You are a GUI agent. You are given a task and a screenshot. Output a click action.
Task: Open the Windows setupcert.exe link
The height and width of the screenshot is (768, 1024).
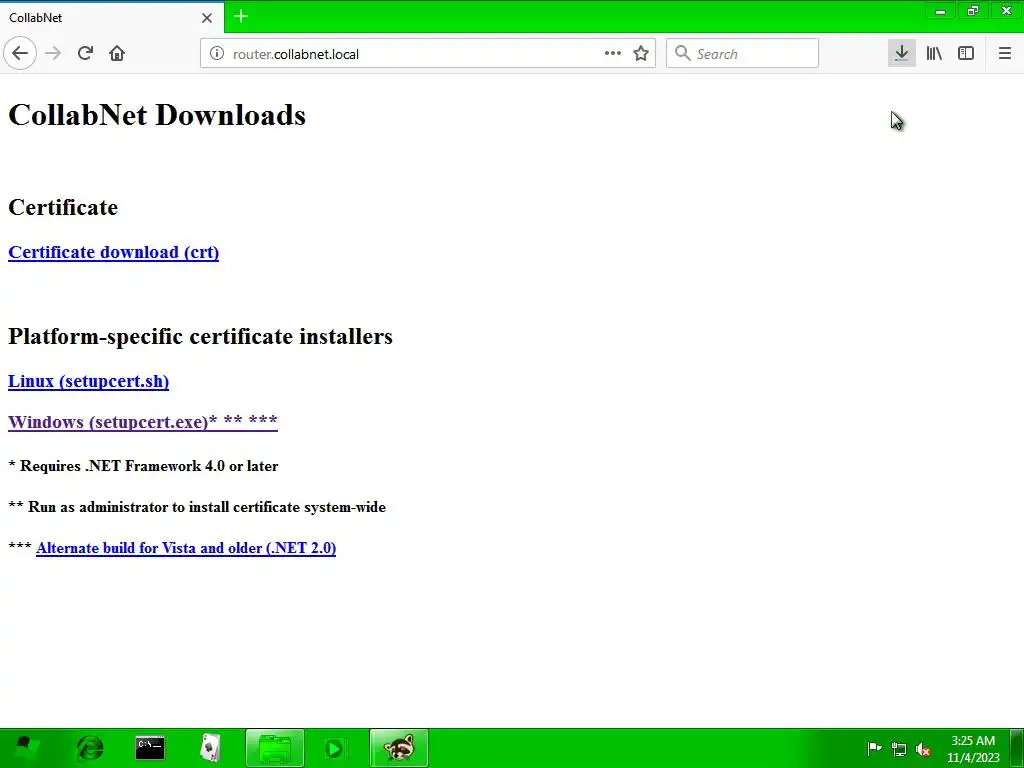click(142, 421)
